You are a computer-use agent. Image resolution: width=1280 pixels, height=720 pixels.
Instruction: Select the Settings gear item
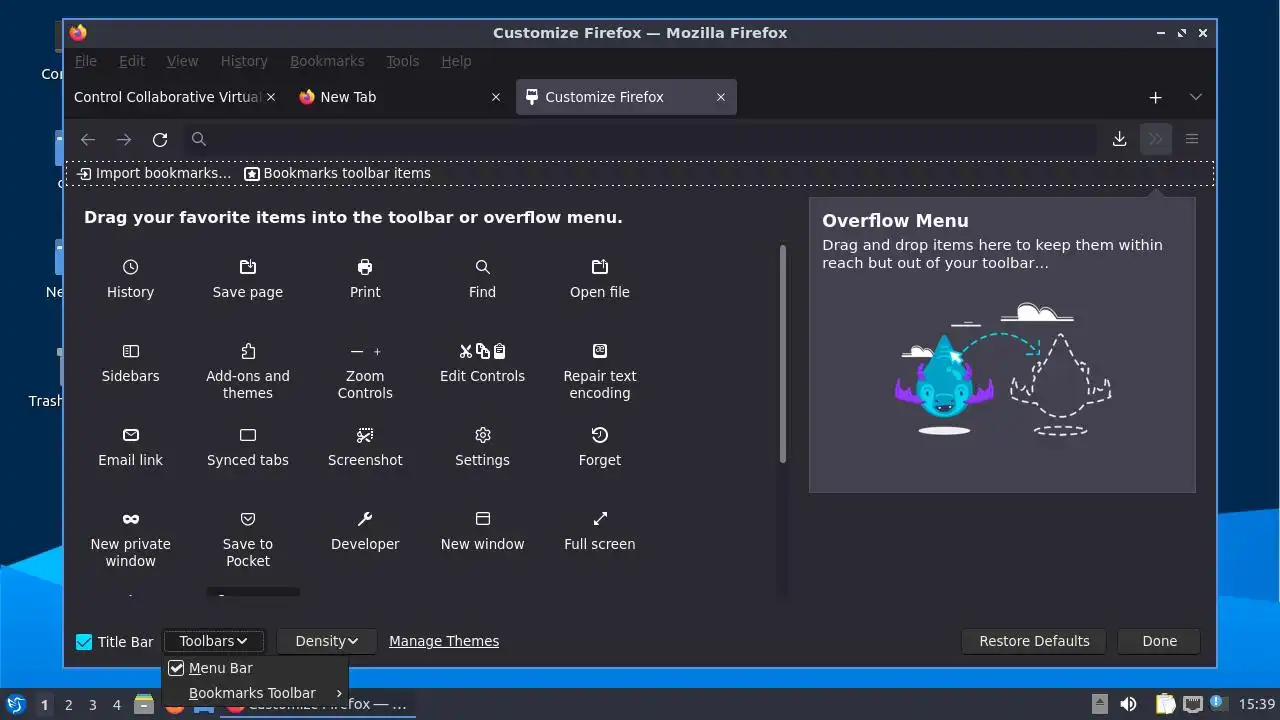[482, 447]
